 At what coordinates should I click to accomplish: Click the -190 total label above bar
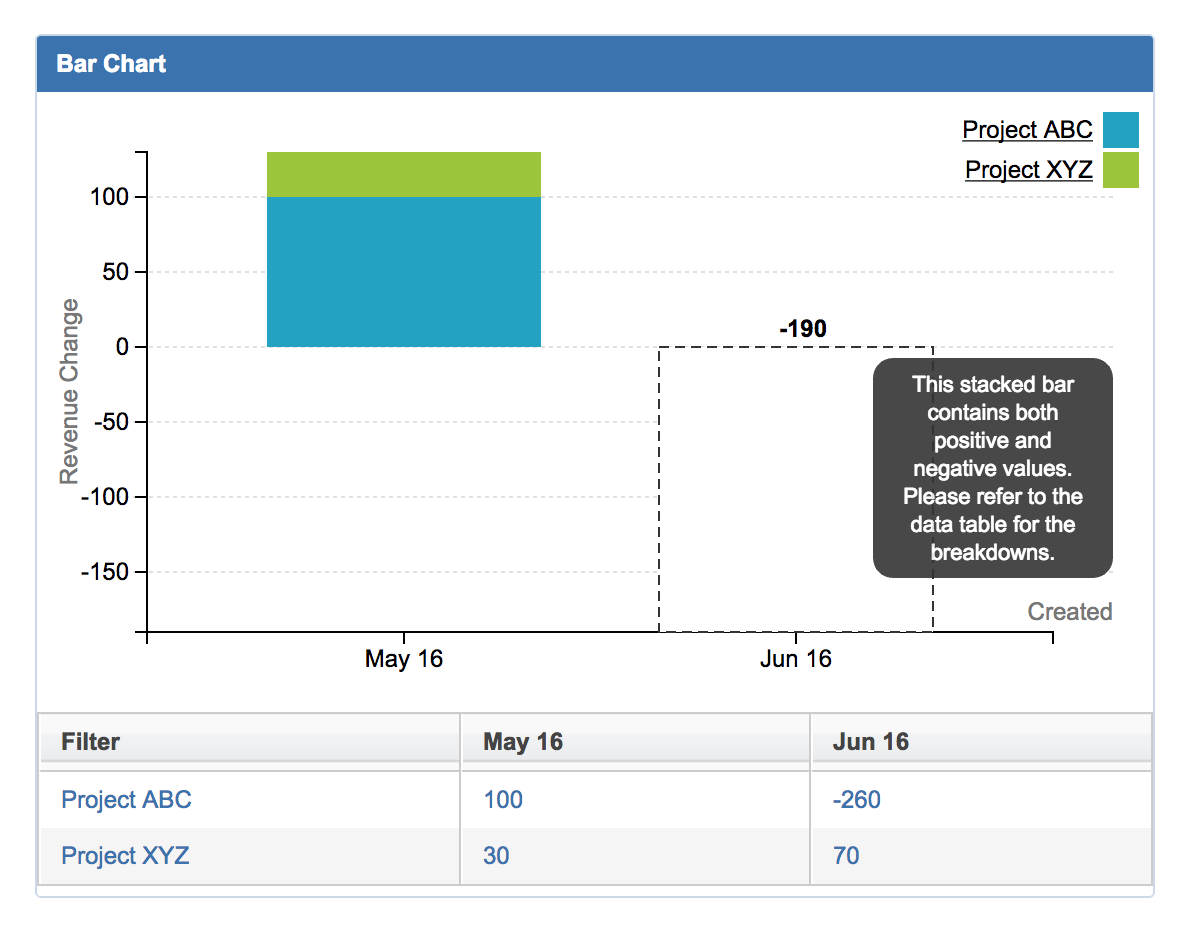[802, 329]
